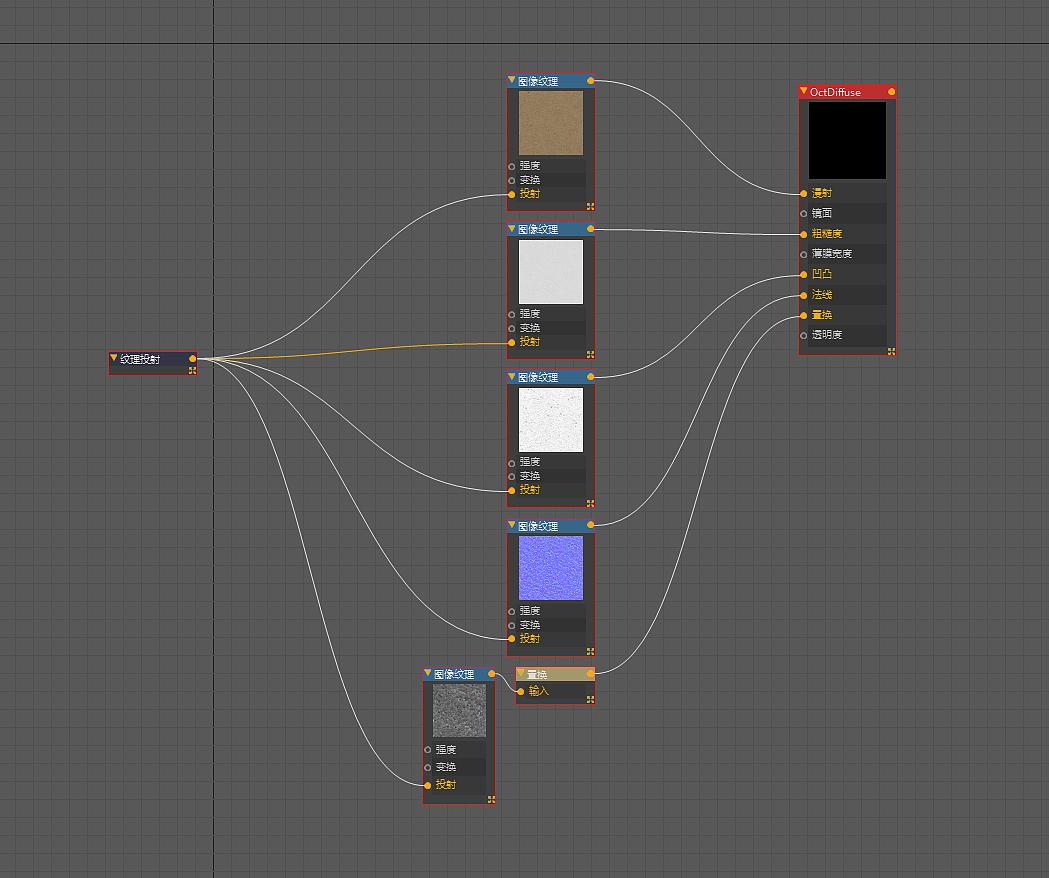The width and height of the screenshot is (1049, 878).
Task: Click the 漫射 input port on OctDiffuse
Action: pyautogui.click(x=803, y=193)
